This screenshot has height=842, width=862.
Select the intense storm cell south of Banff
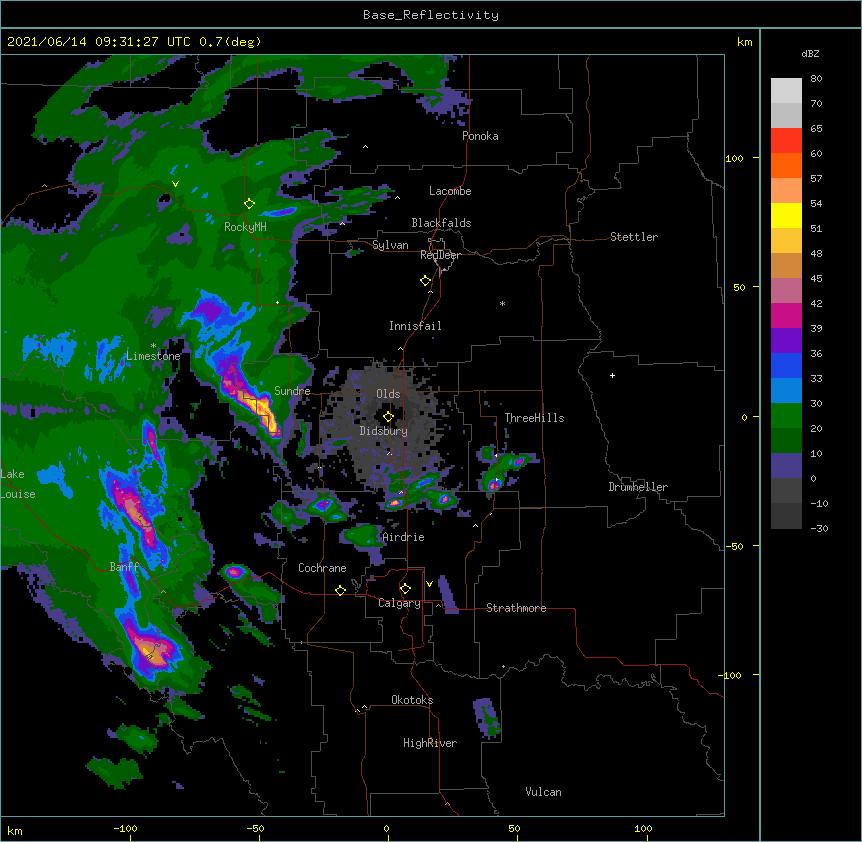point(151,651)
